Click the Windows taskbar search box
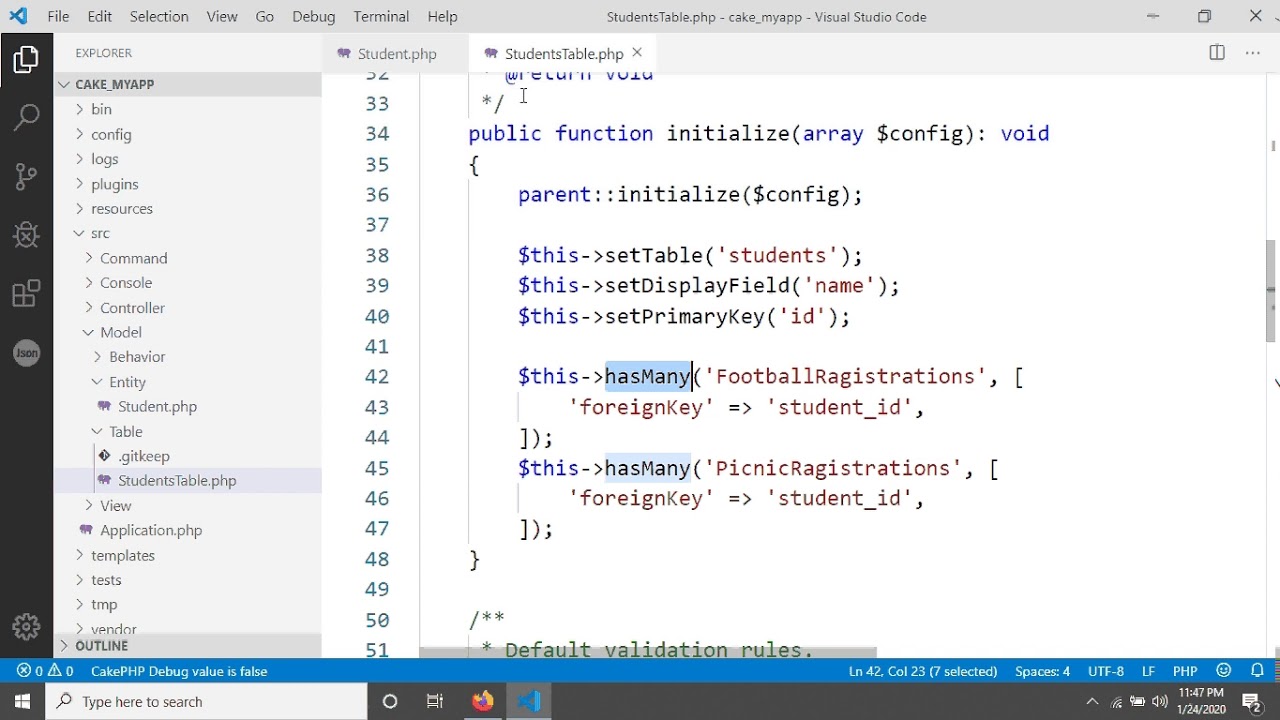 (x=207, y=701)
